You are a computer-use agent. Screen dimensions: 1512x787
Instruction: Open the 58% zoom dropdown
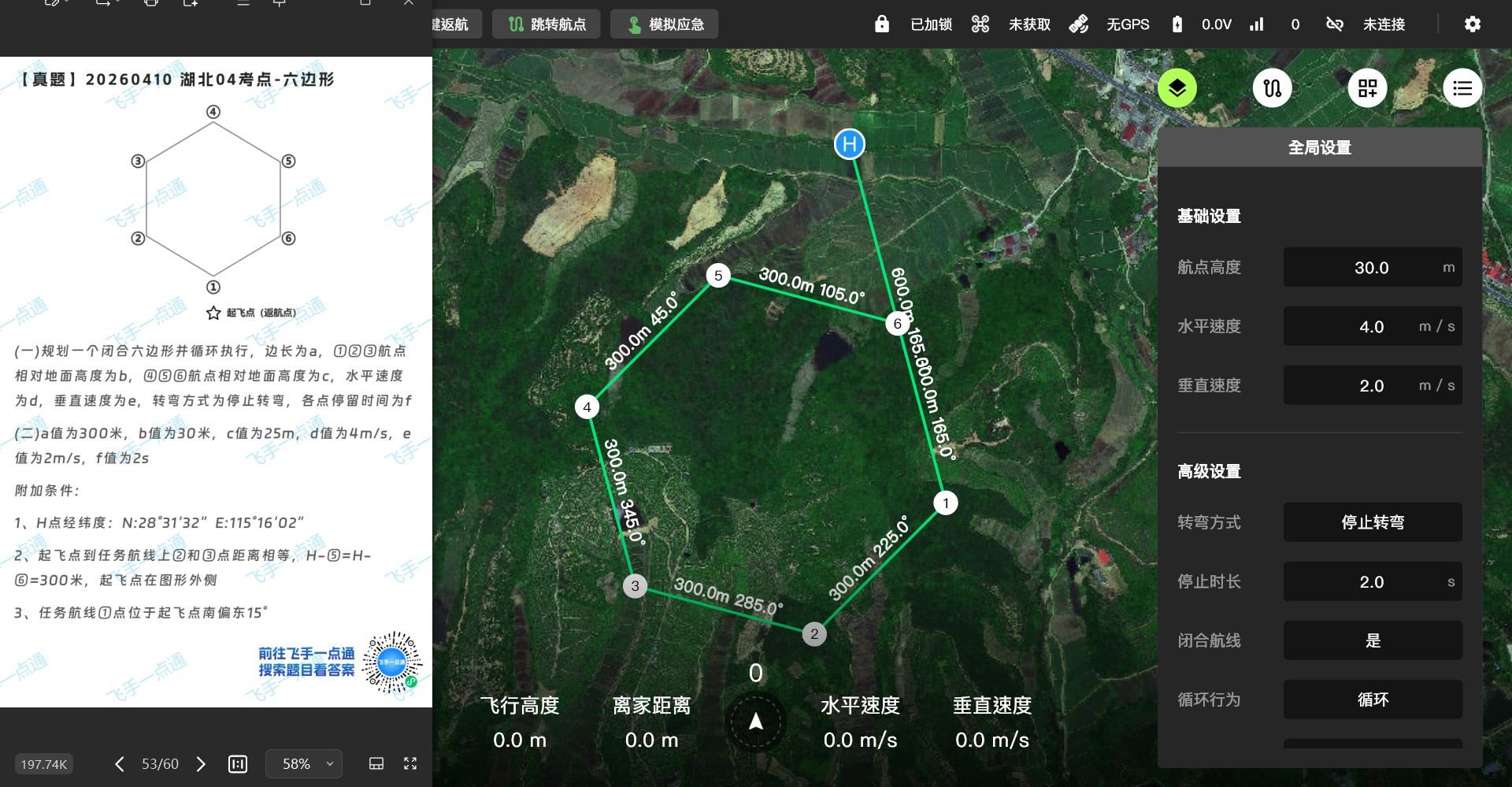coord(304,763)
